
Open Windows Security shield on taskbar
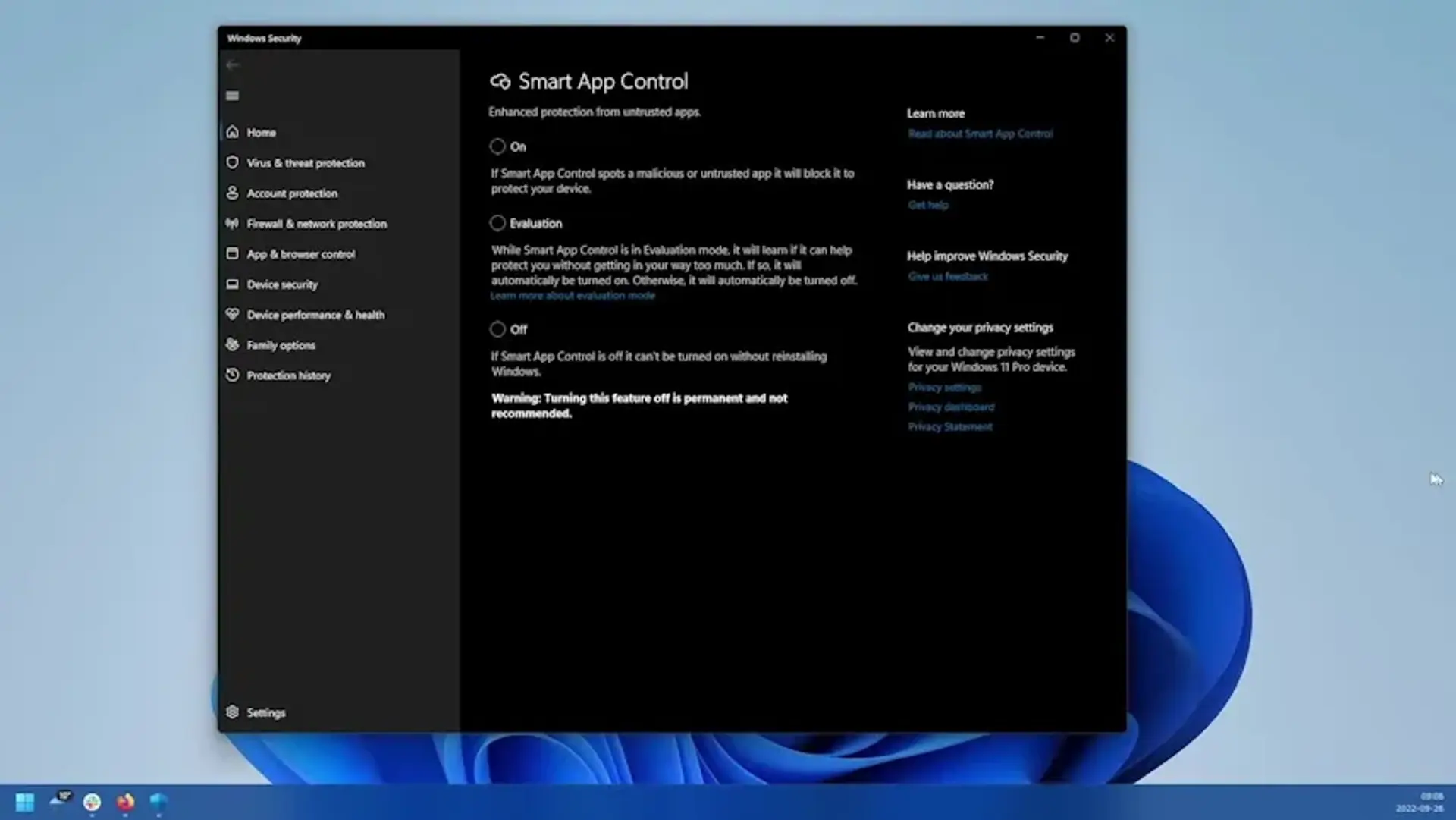[158, 802]
